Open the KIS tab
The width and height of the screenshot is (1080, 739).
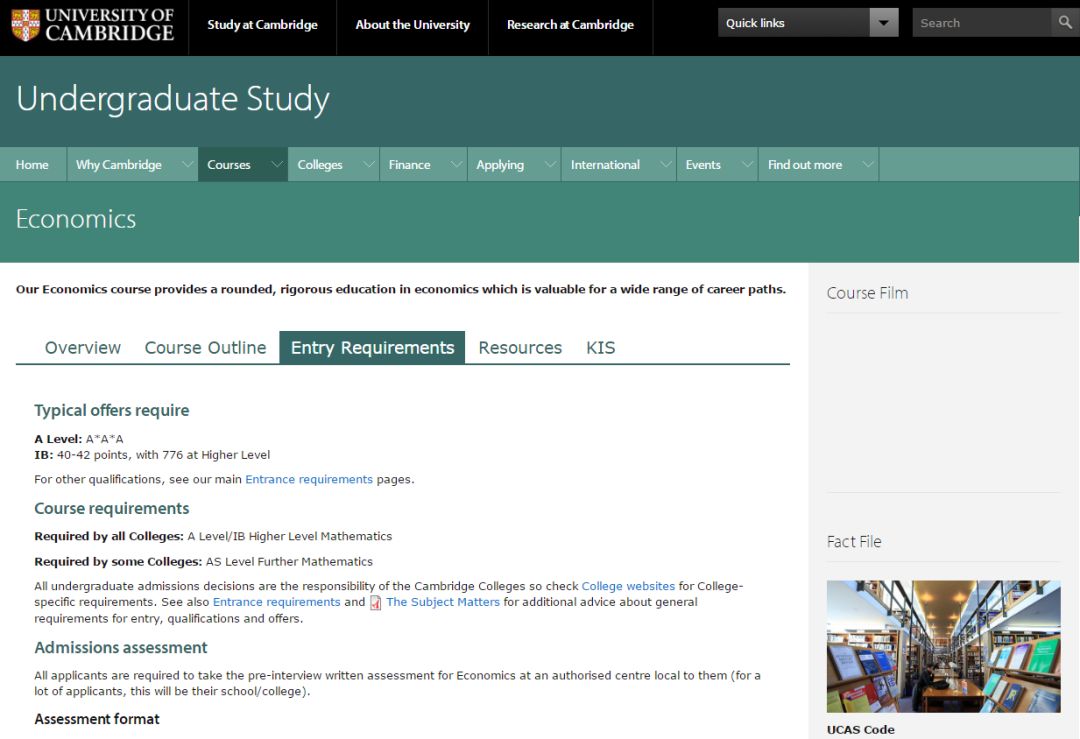pos(601,348)
